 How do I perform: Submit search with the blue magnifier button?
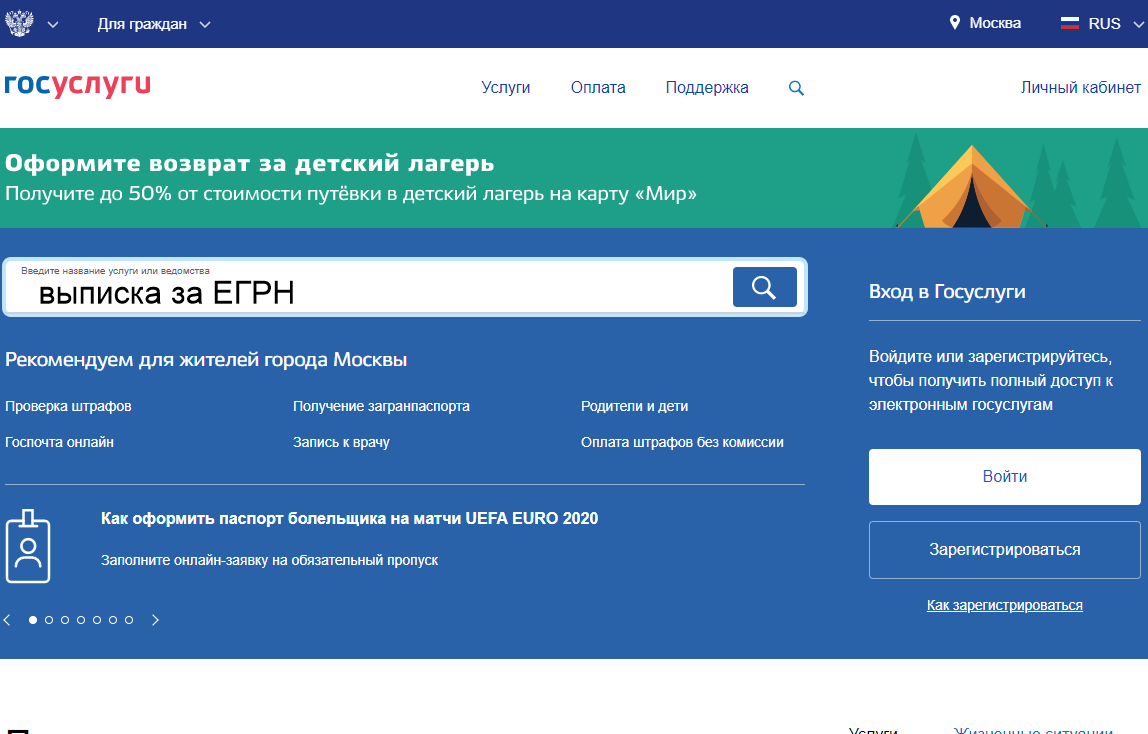coord(764,287)
